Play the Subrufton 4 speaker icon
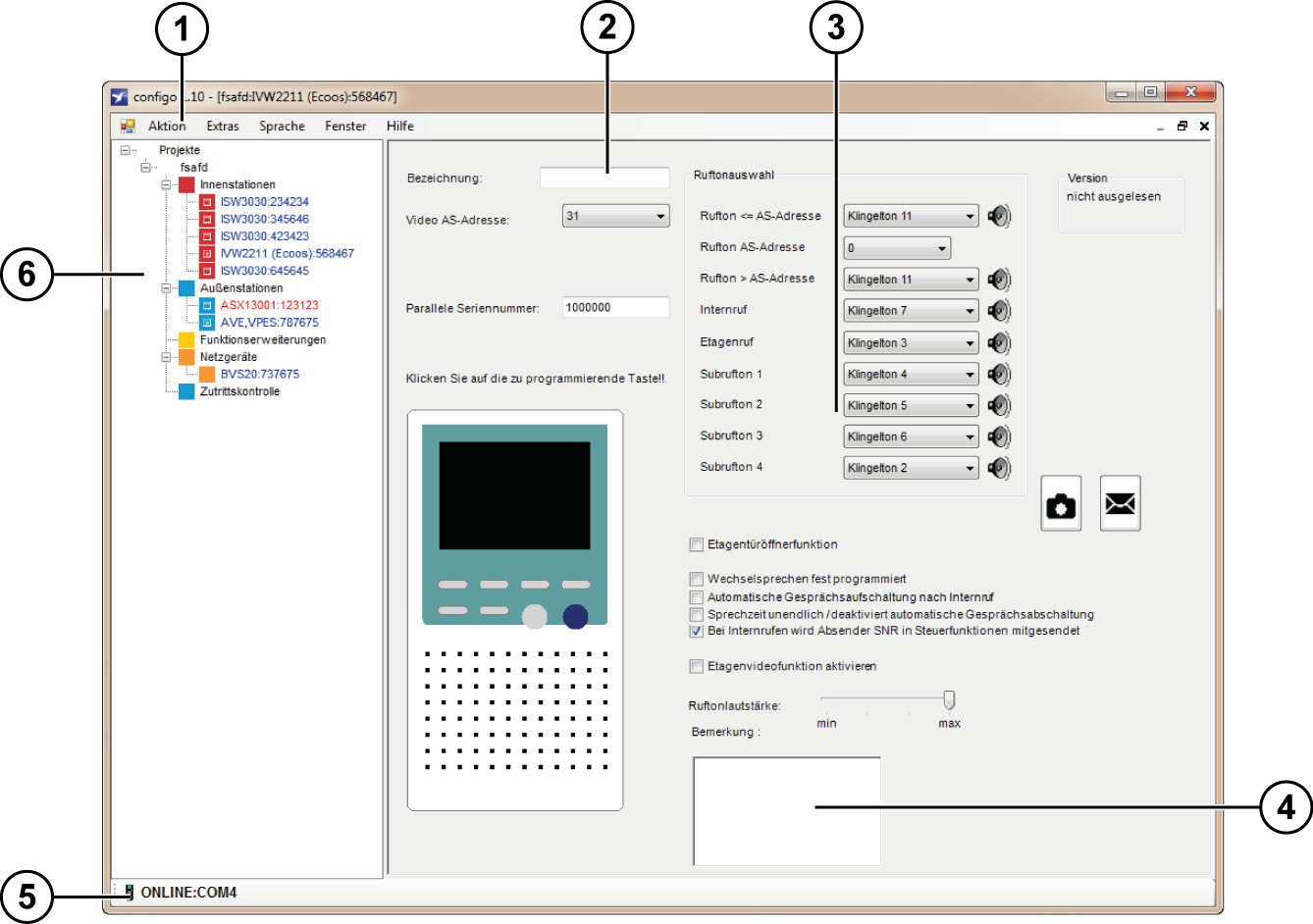 click(x=999, y=468)
